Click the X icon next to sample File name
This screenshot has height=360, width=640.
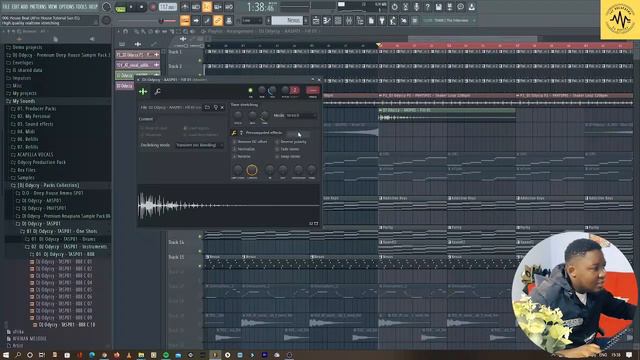click(222, 107)
